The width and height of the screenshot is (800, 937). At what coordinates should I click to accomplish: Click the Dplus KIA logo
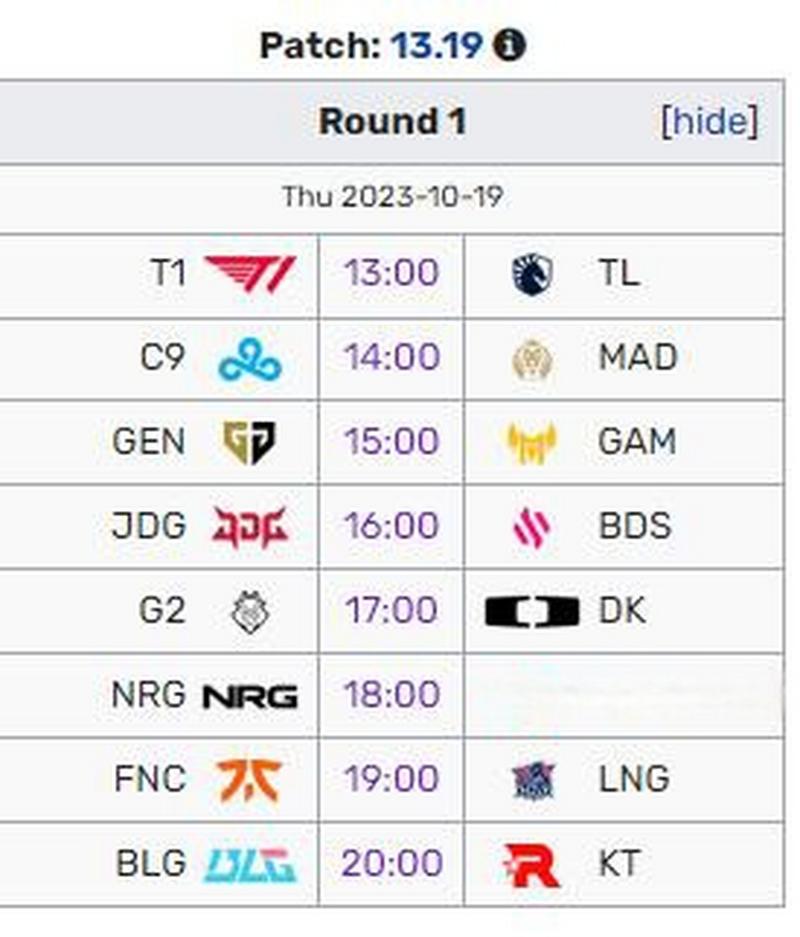[x=532, y=612]
